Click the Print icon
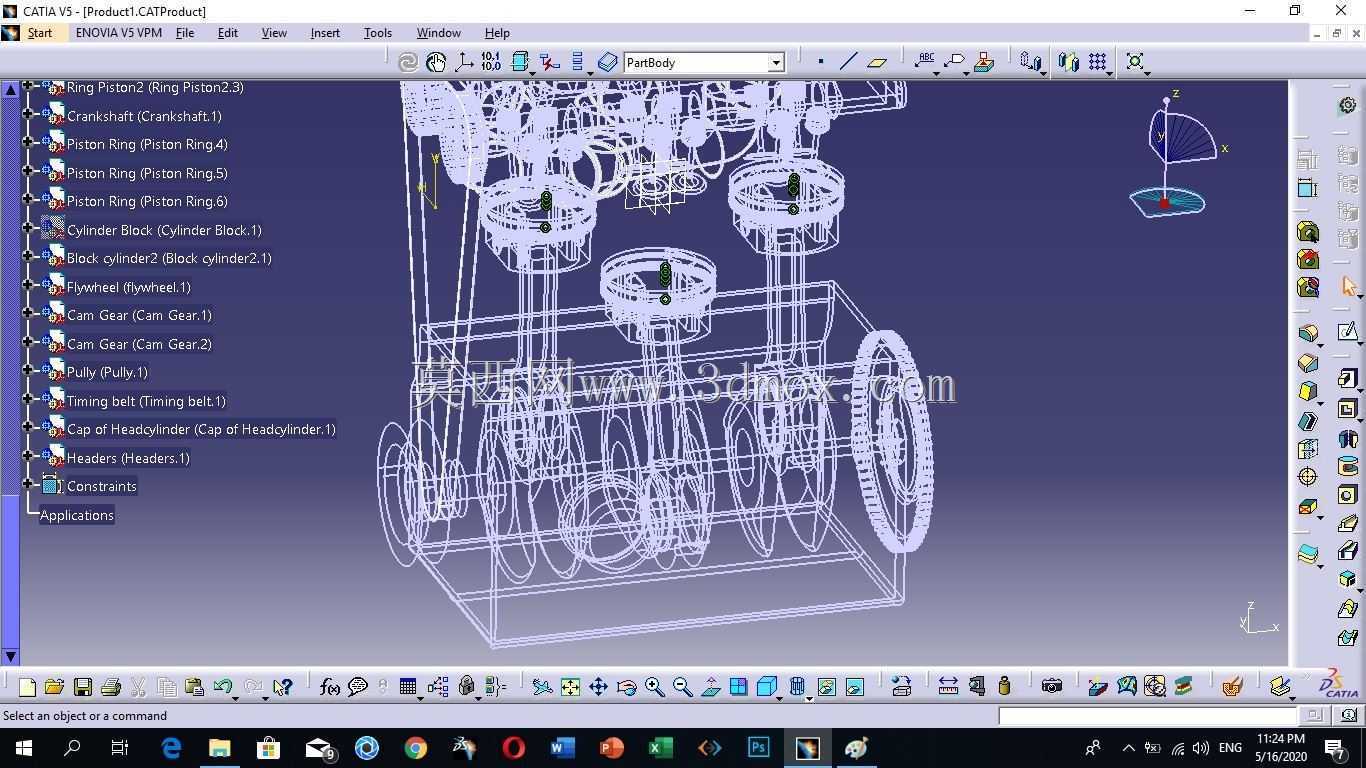 [x=111, y=687]
